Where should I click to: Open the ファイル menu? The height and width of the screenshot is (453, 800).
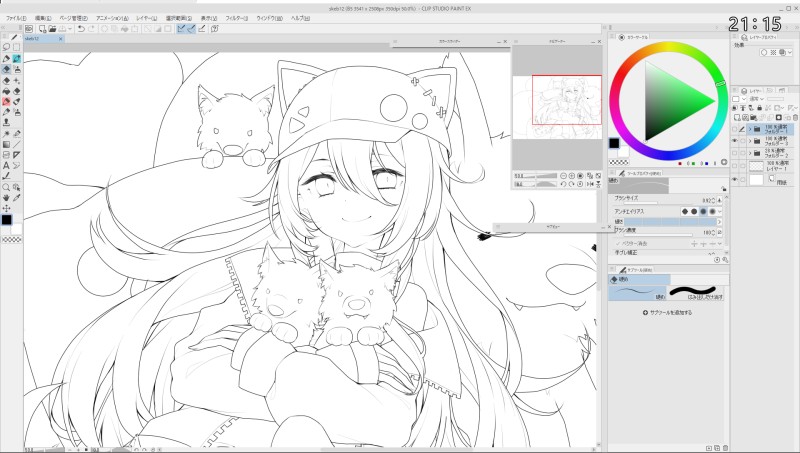[x=16, y=18]
